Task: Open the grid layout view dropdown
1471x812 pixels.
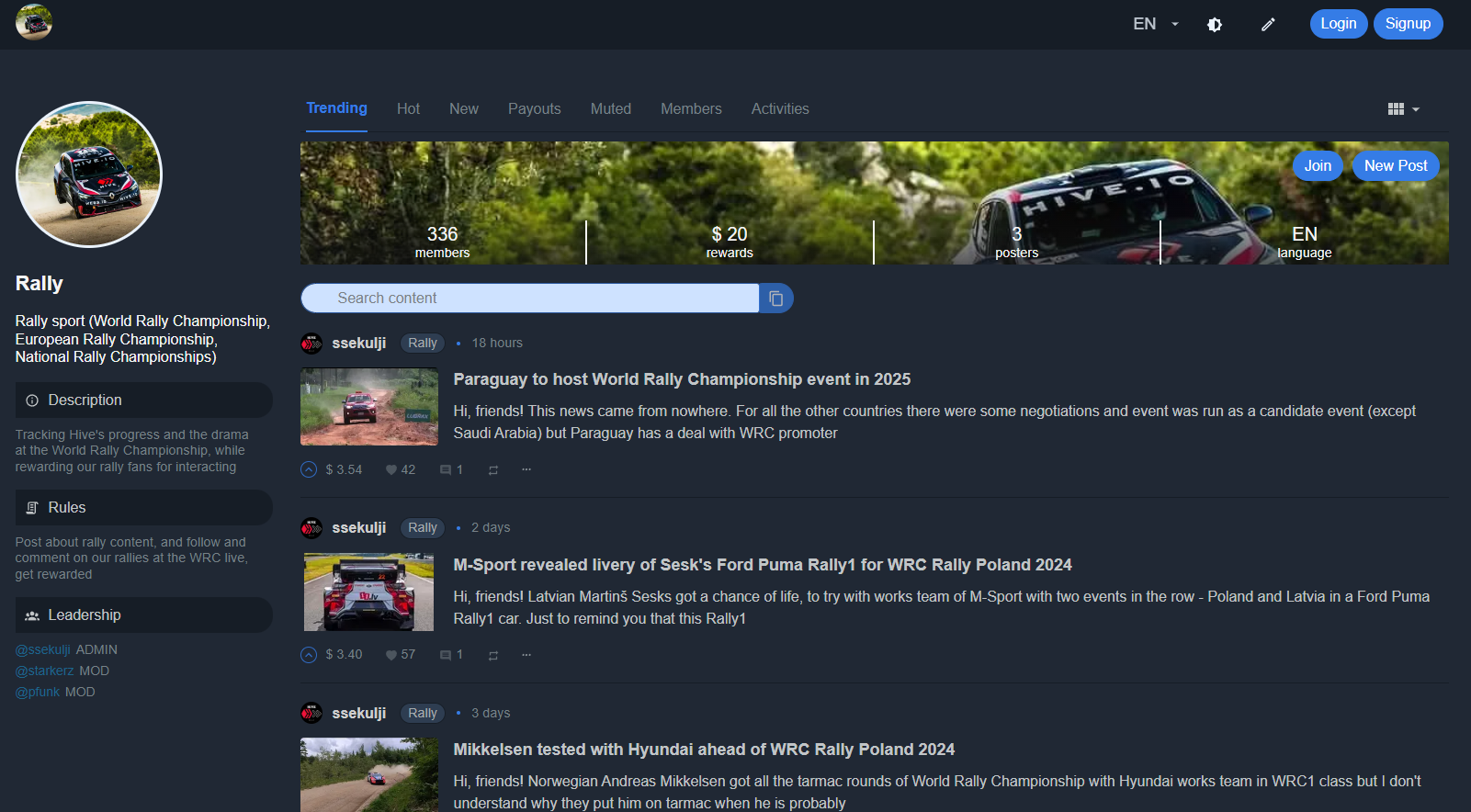Action: 1403,108
